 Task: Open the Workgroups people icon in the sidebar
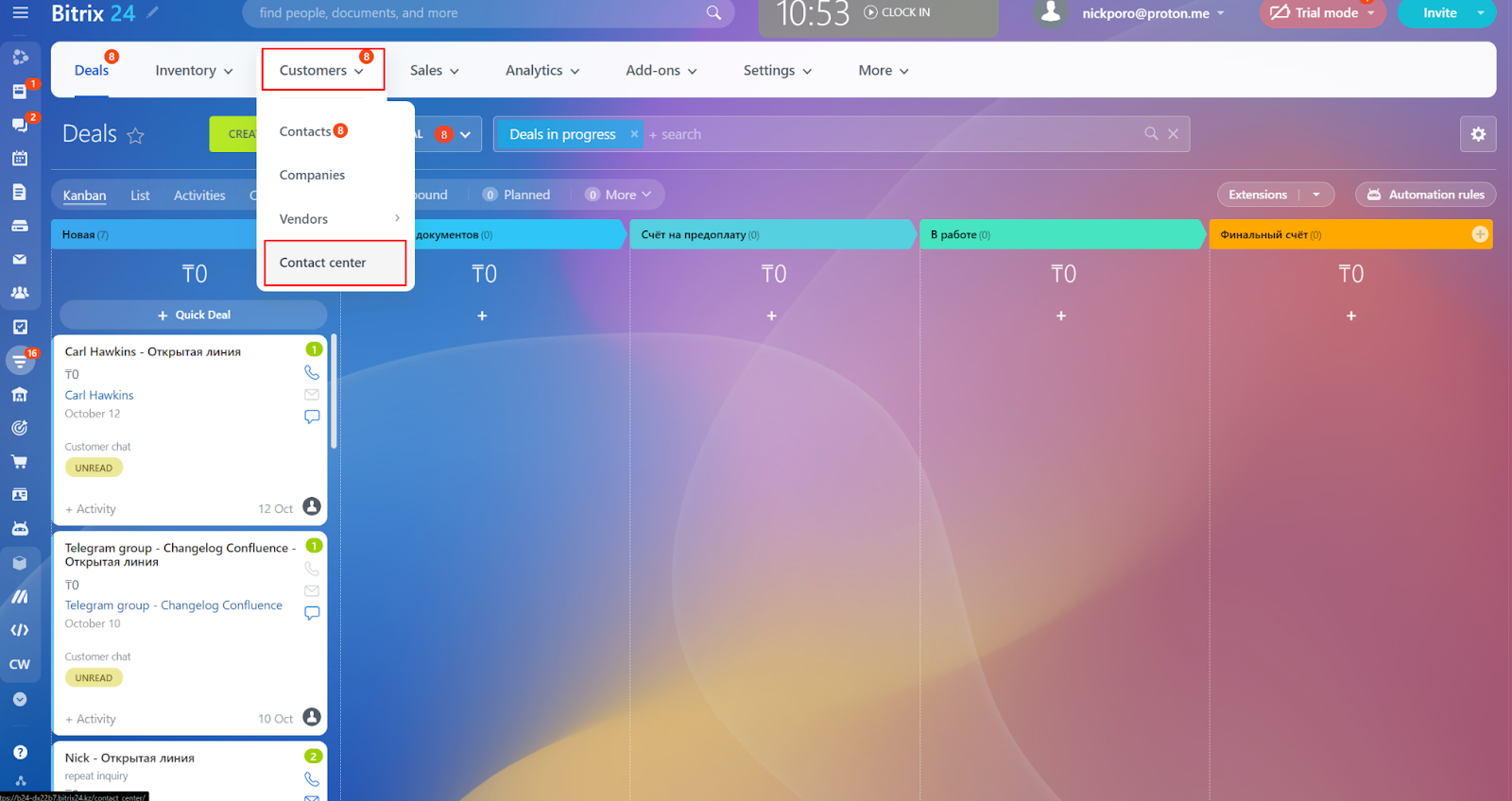point(20,293)
